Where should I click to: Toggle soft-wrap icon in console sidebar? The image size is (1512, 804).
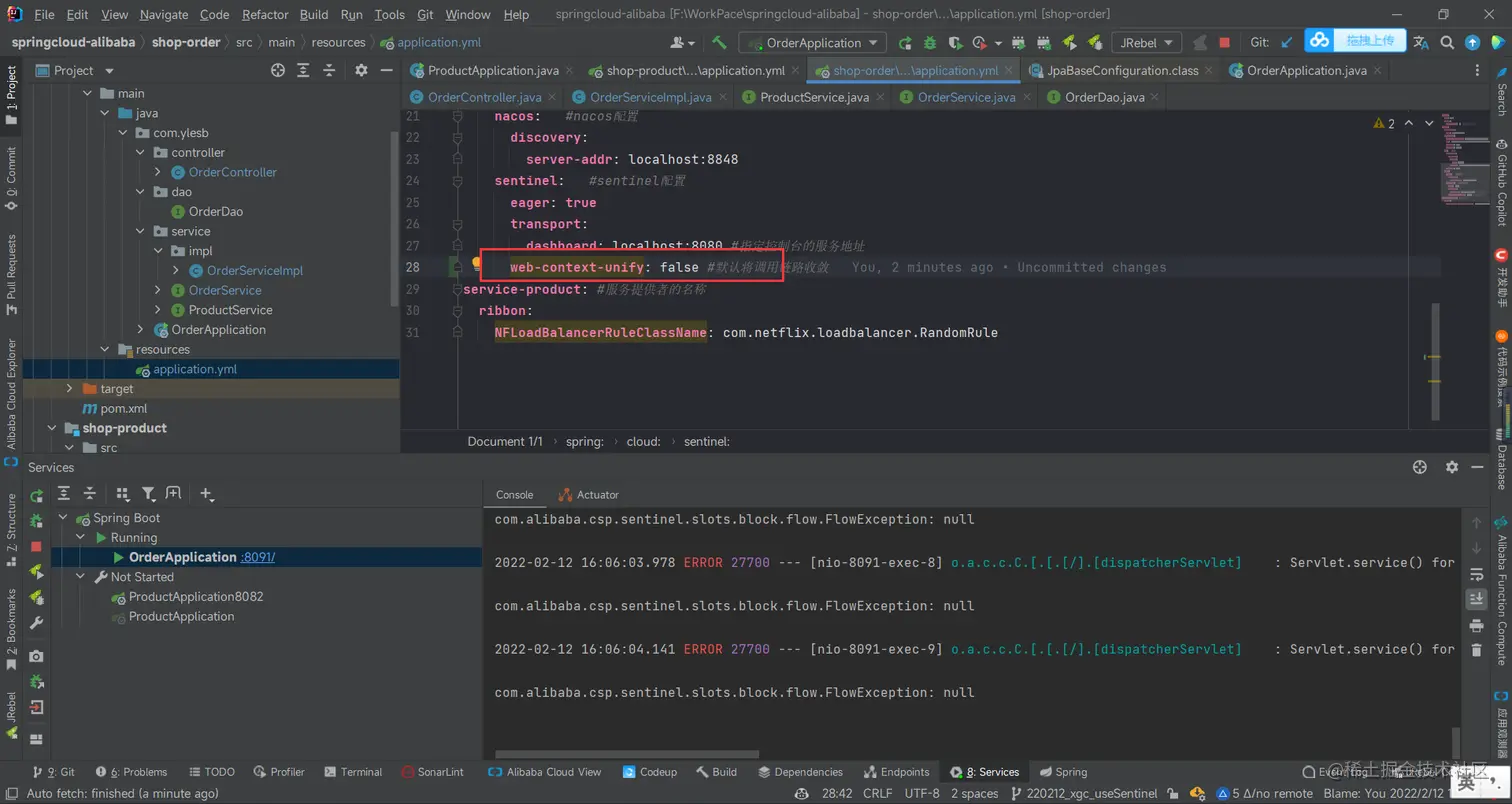click(x=1476, y=574)
